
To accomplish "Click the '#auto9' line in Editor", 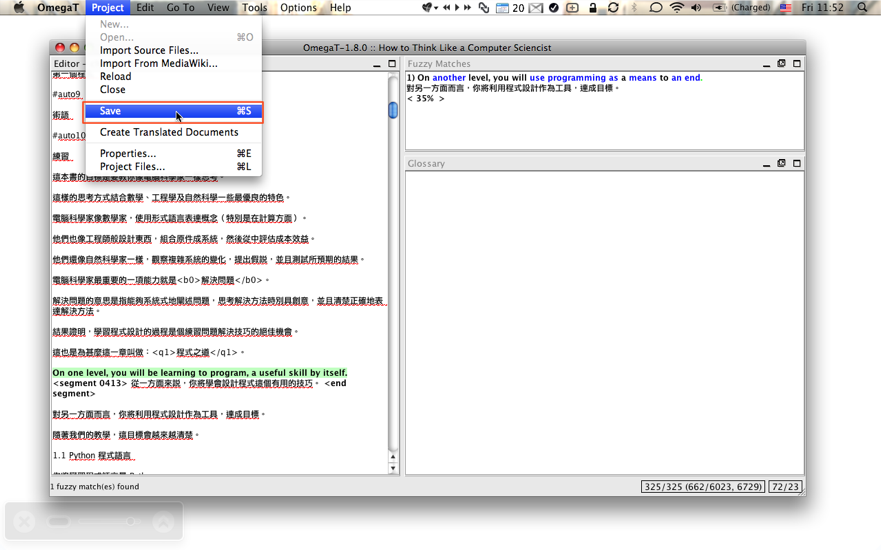I will pyautogui.click(x=67, y=94).
